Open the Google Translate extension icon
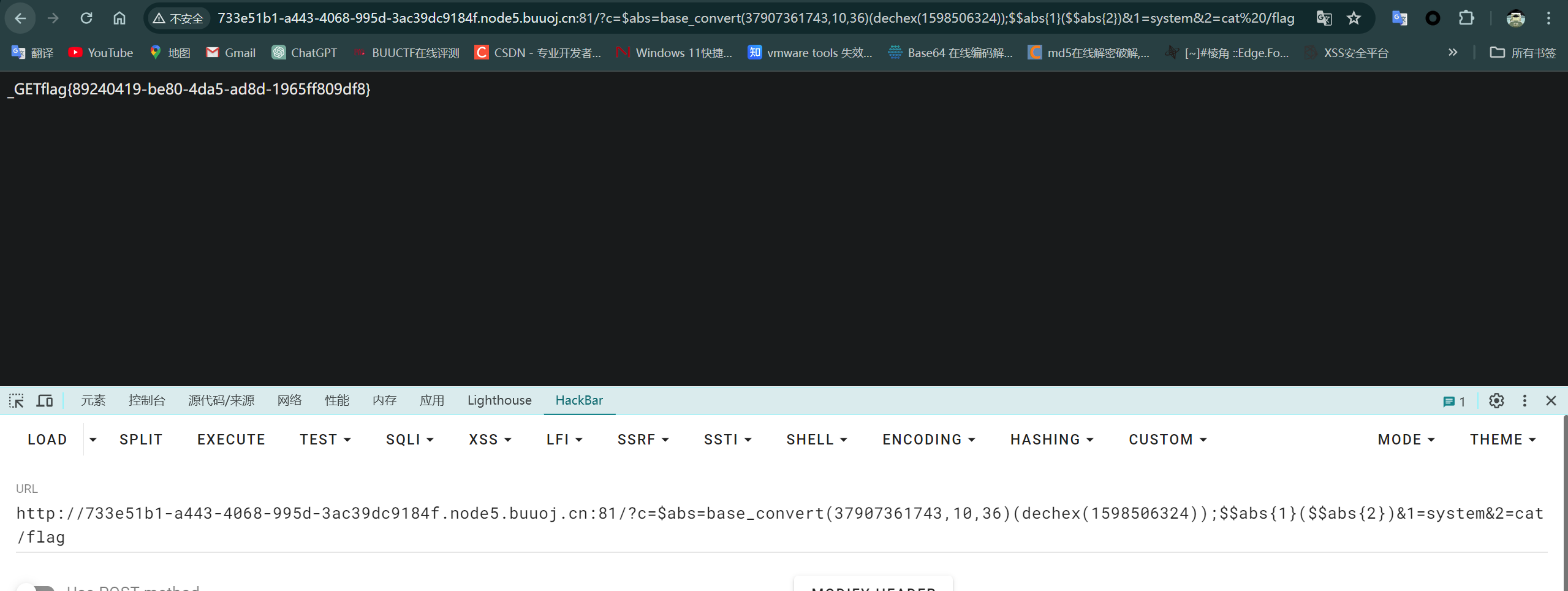 coord(1399,18)
